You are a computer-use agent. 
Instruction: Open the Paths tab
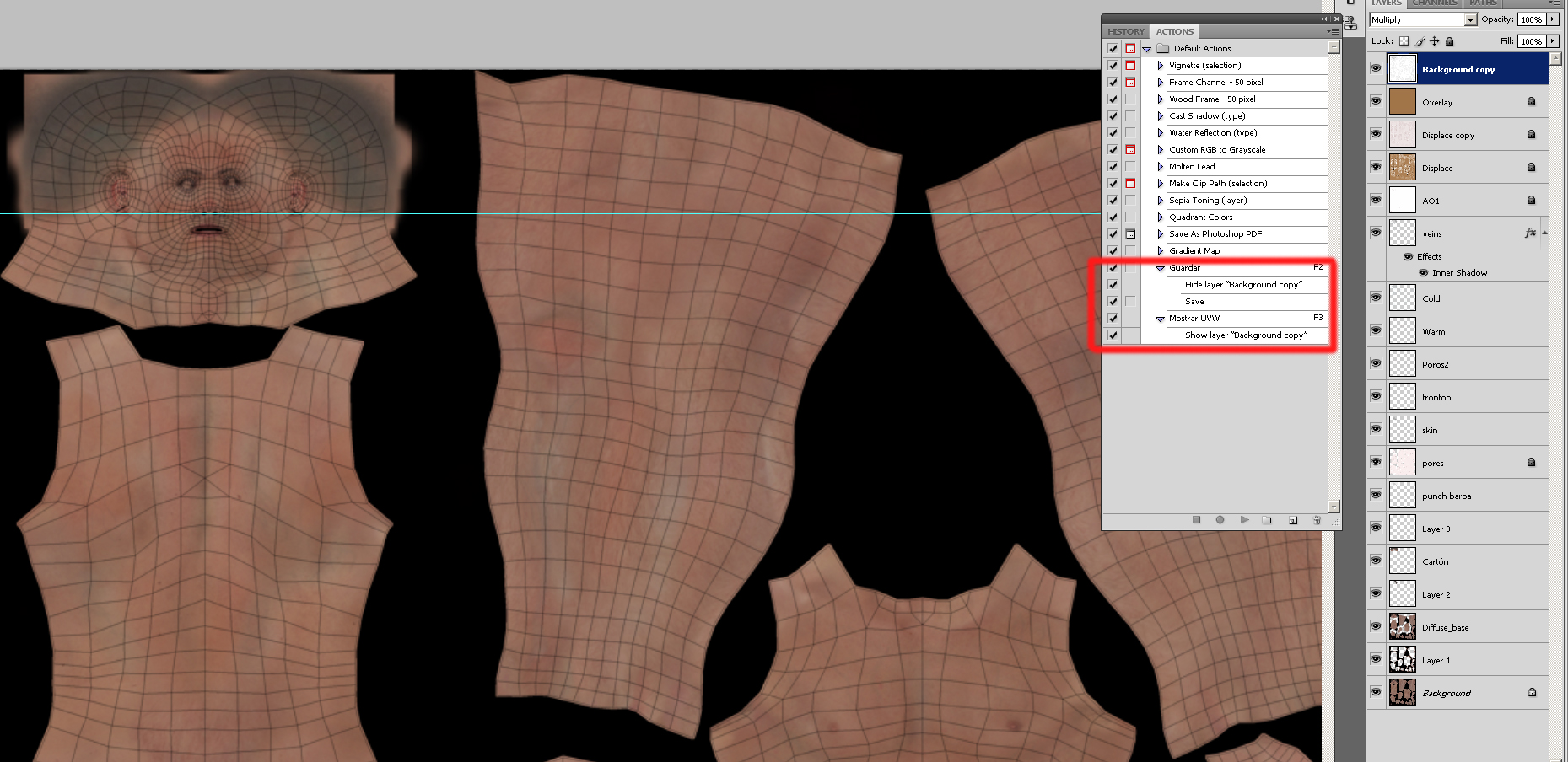pyautogui.click(x=1483, y=3)
